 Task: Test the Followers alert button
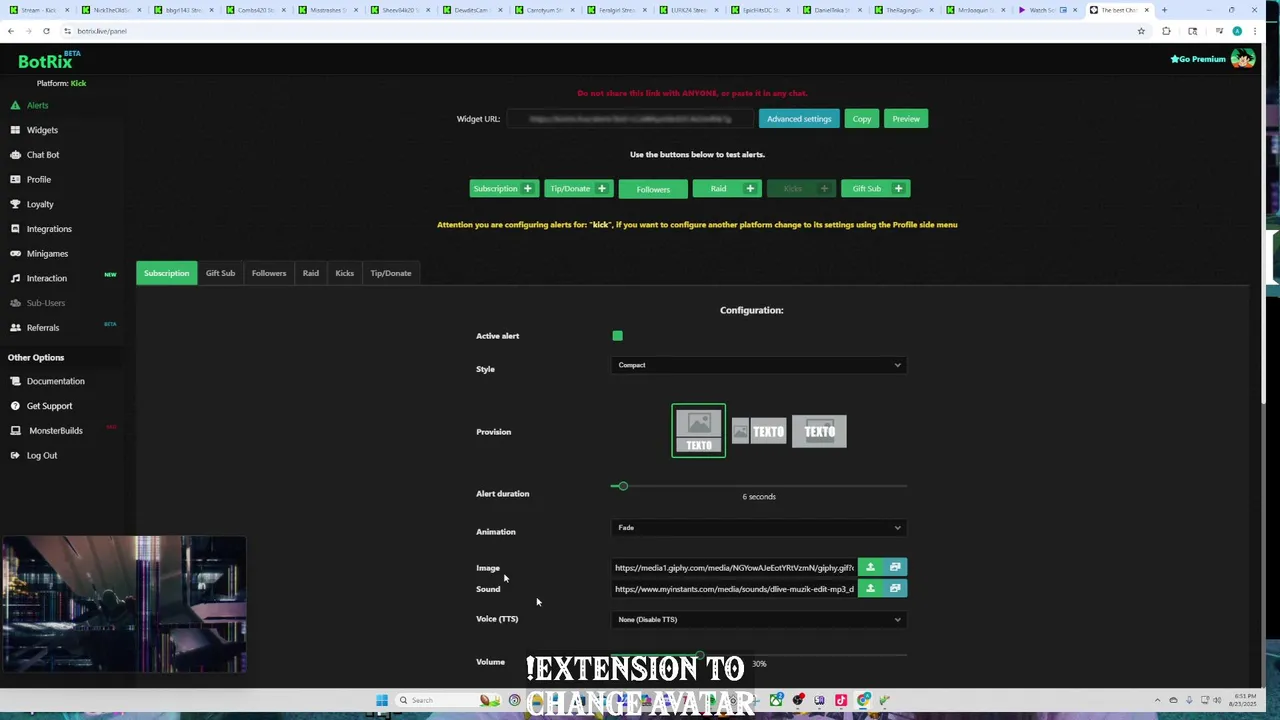pos(653,189)
